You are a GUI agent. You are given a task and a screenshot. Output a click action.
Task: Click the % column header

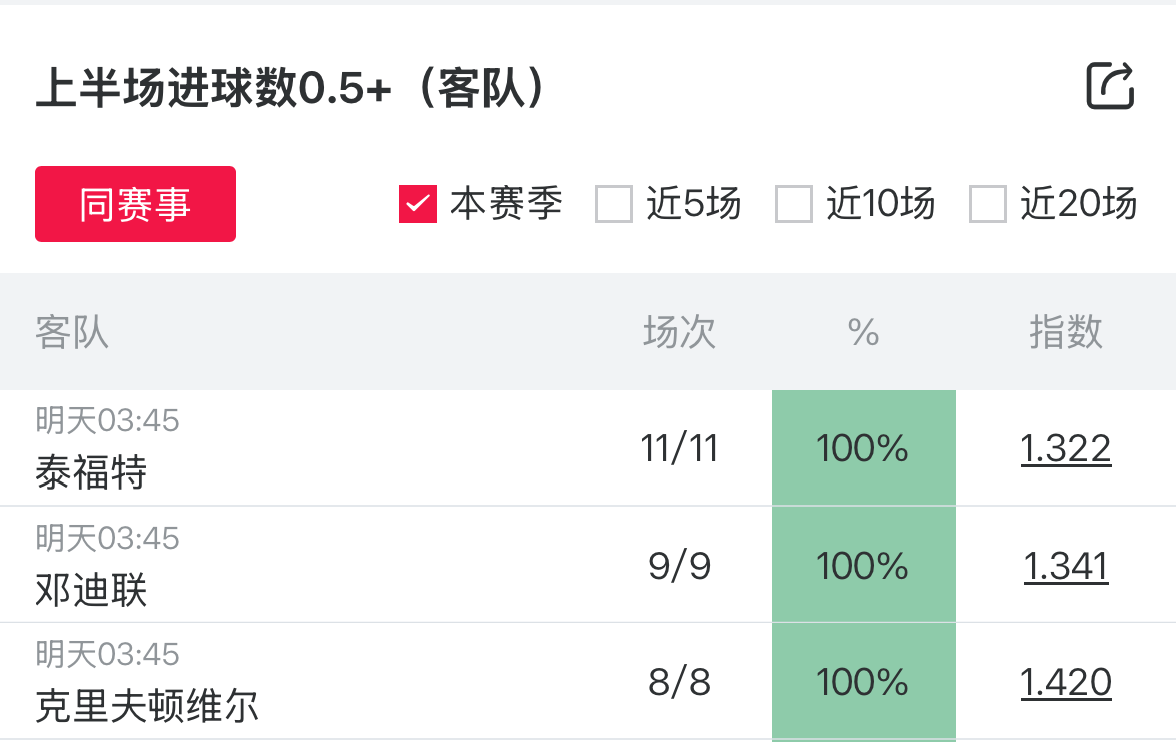(863, 331)
